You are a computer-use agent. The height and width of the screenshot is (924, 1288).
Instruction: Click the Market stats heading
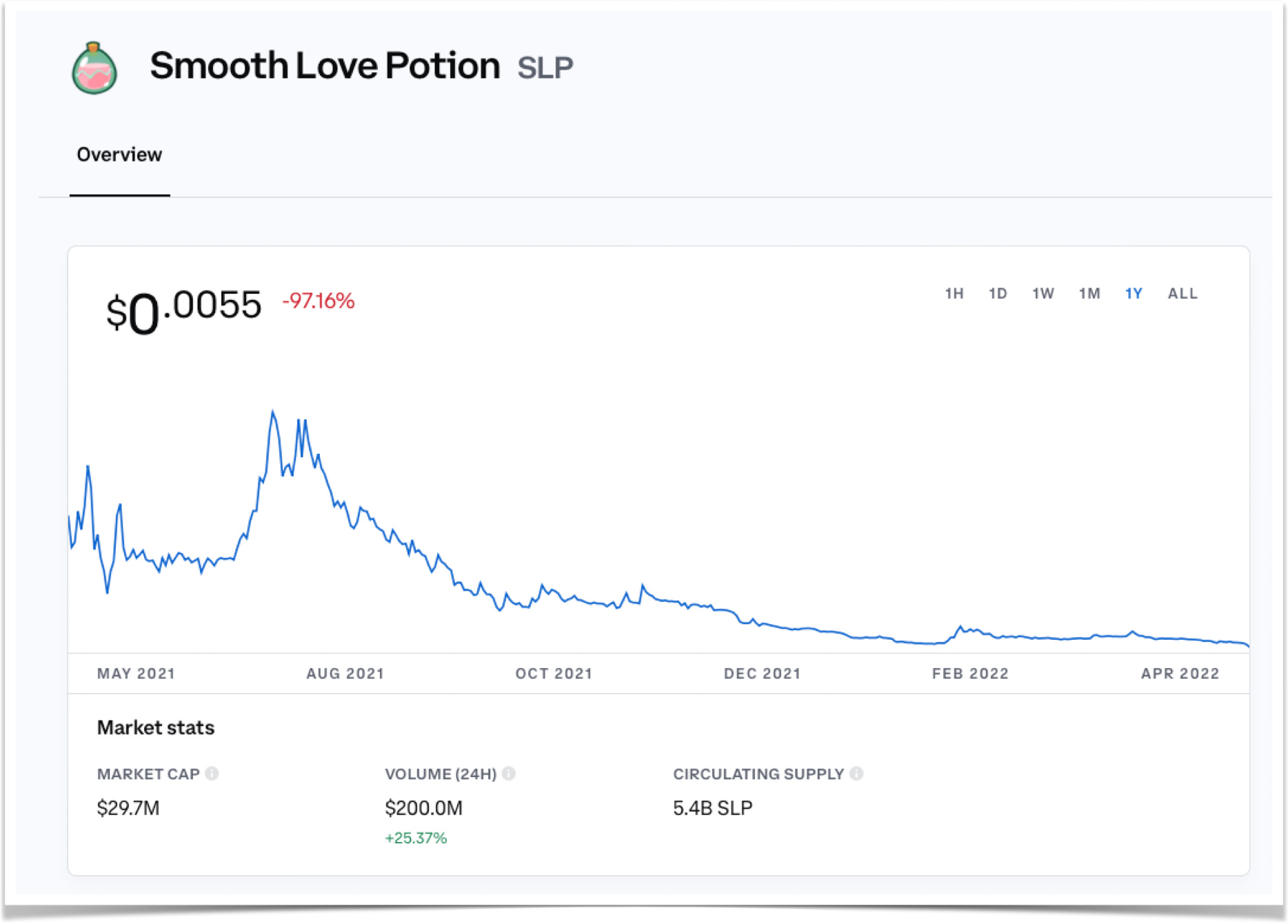[x=156, y=727]
